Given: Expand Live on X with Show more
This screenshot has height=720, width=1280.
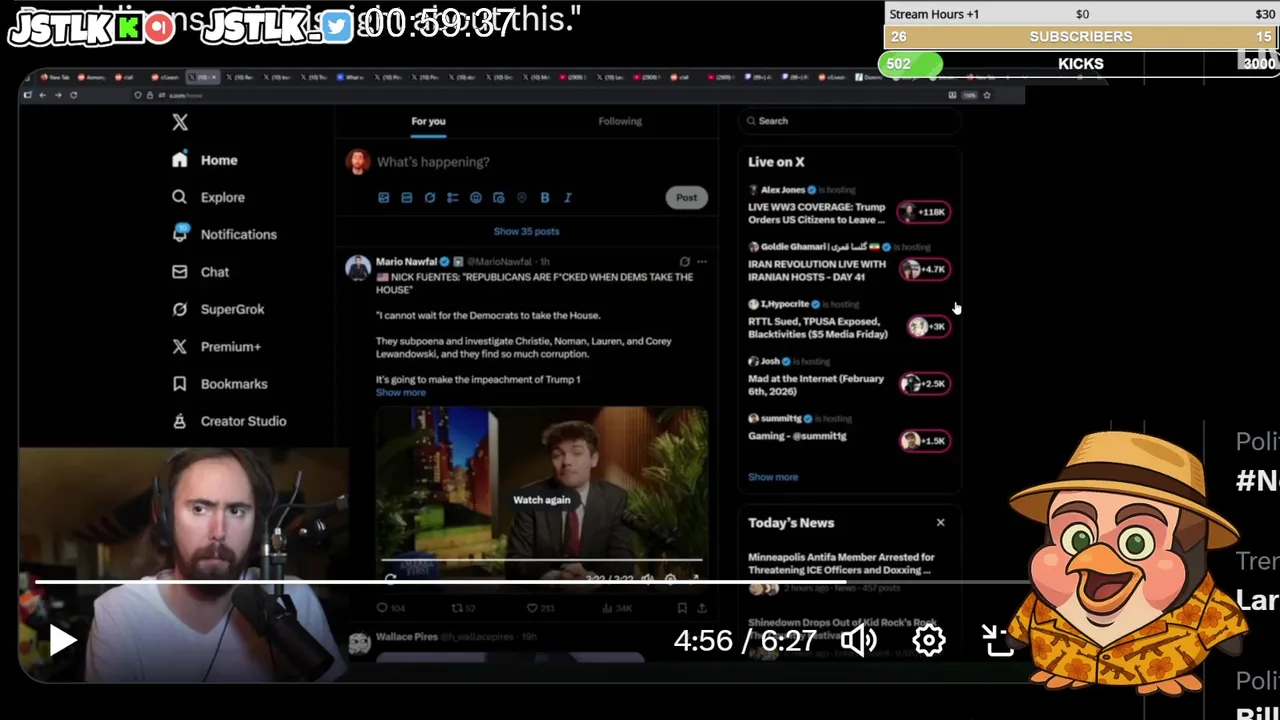Looking at the screenshot, I should [x=773, y=477].
